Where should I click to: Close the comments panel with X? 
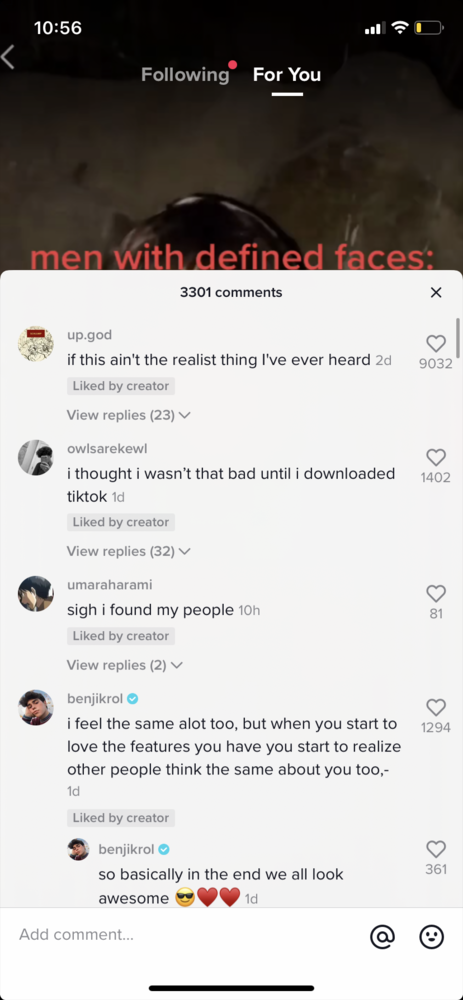point(436,293)
